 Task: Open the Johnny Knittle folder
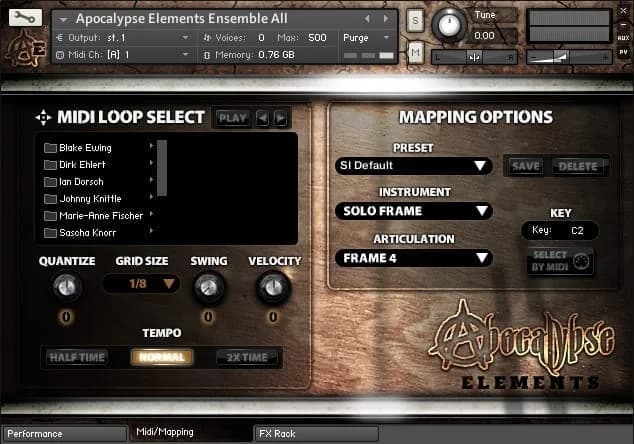(82, 199)
